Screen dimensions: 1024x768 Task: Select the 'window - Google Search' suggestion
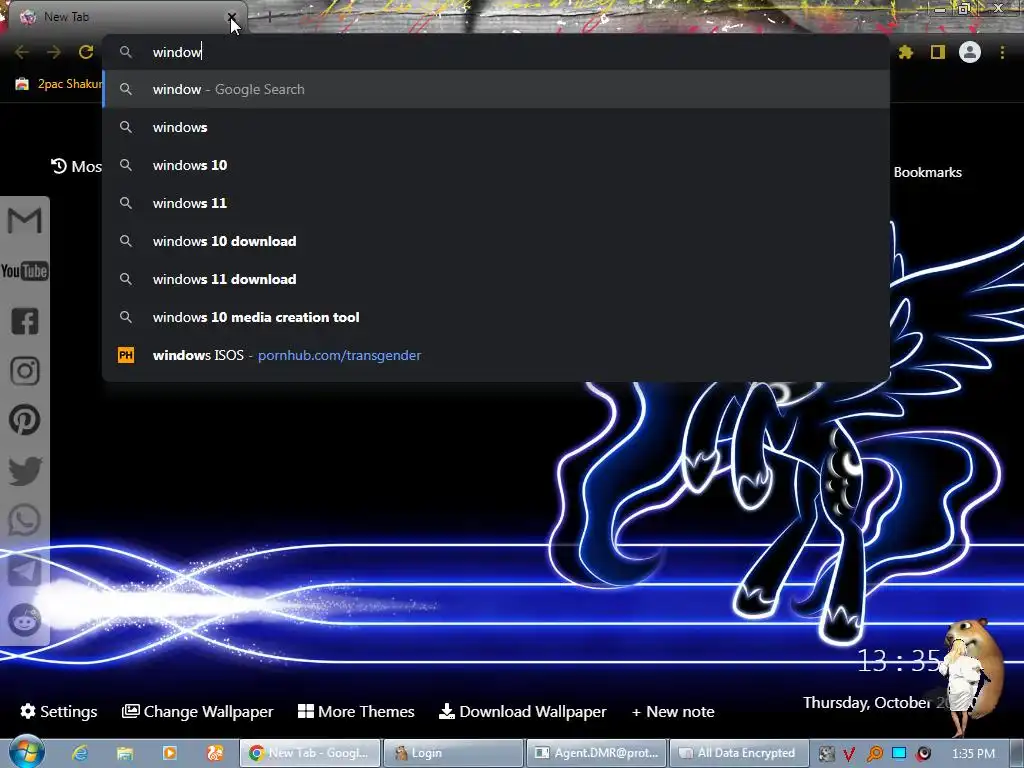click(x=496, y=89)
